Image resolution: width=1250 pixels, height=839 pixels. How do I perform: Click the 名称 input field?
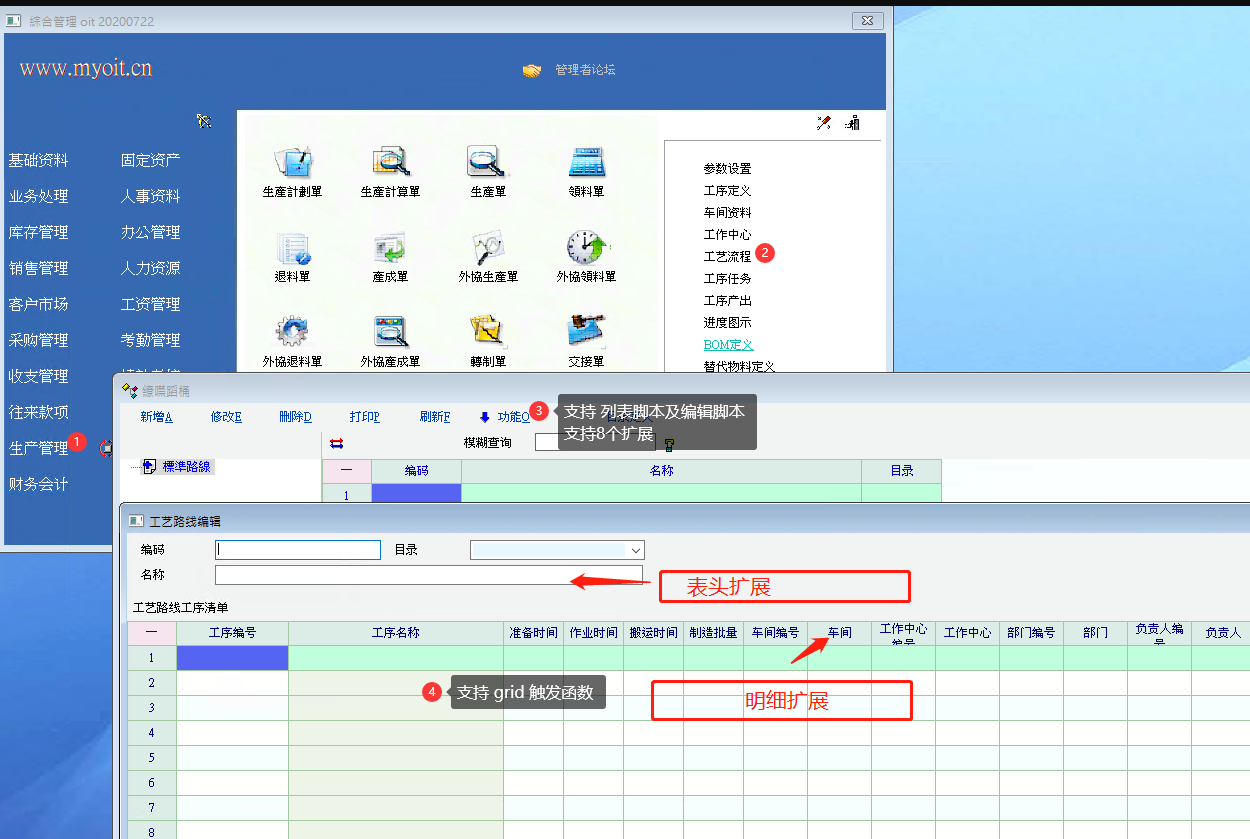428,575
